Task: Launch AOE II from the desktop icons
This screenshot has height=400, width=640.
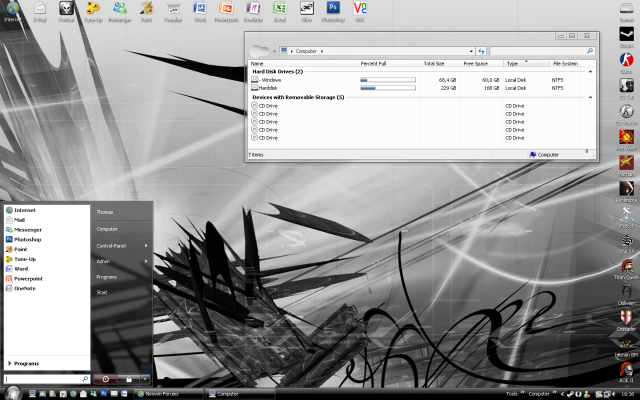Action: 627,372
